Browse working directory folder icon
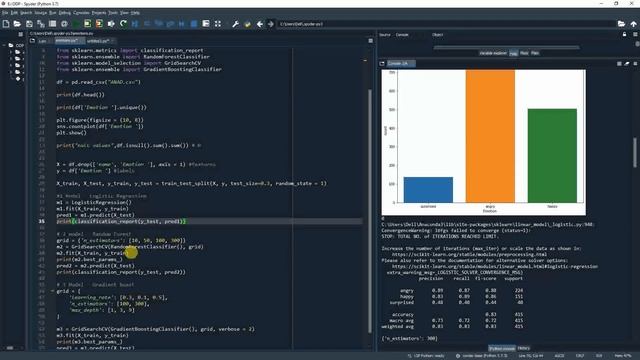 (x=621, y=24)
